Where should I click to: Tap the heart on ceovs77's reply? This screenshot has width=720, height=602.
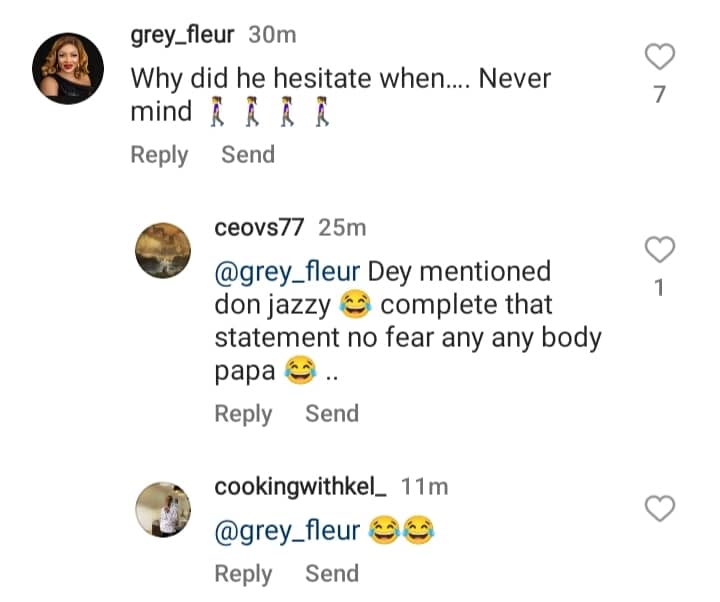click(x=660, y=249)
